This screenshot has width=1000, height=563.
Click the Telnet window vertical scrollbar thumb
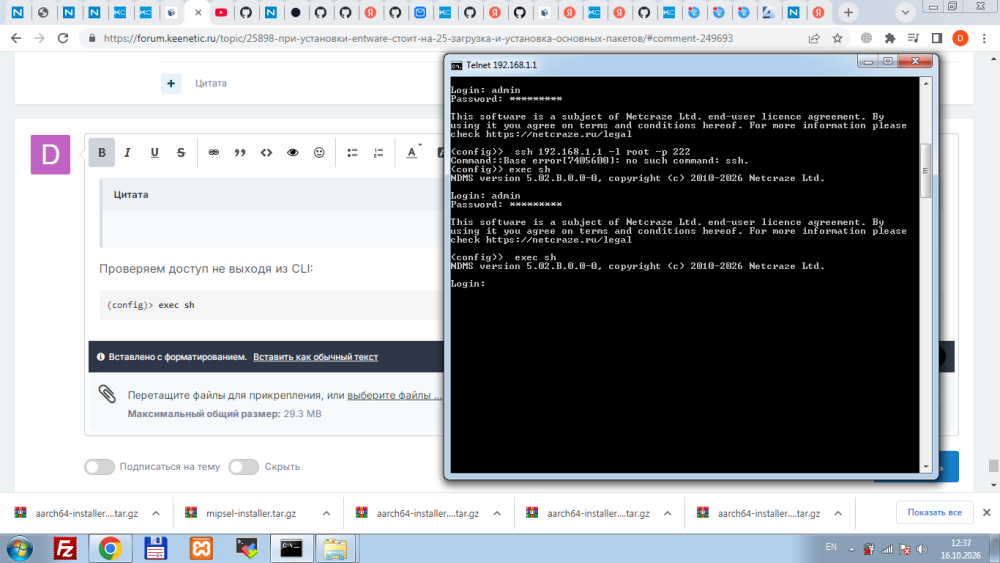925,171
